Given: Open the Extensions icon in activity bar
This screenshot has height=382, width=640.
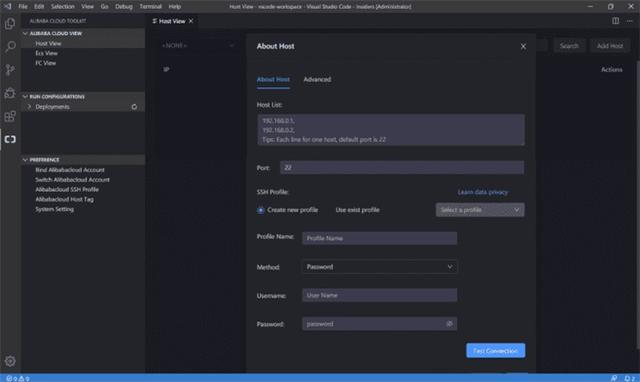Looking at the screenshot, I should [10, 116].
